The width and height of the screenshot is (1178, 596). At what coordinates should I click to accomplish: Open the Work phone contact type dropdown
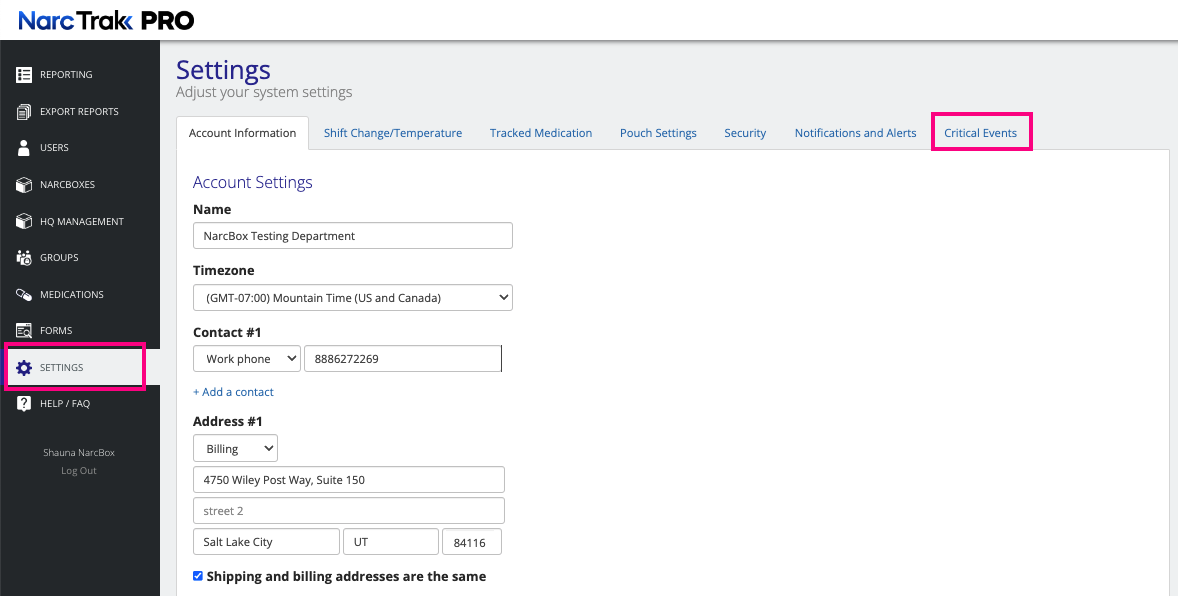tap(246, 359)
